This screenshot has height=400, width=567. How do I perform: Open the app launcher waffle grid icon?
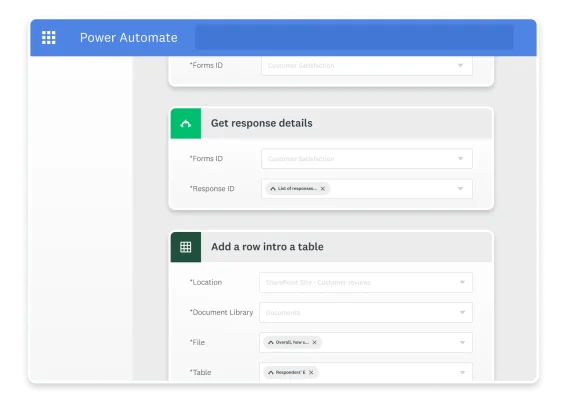(x=48, y=38)
